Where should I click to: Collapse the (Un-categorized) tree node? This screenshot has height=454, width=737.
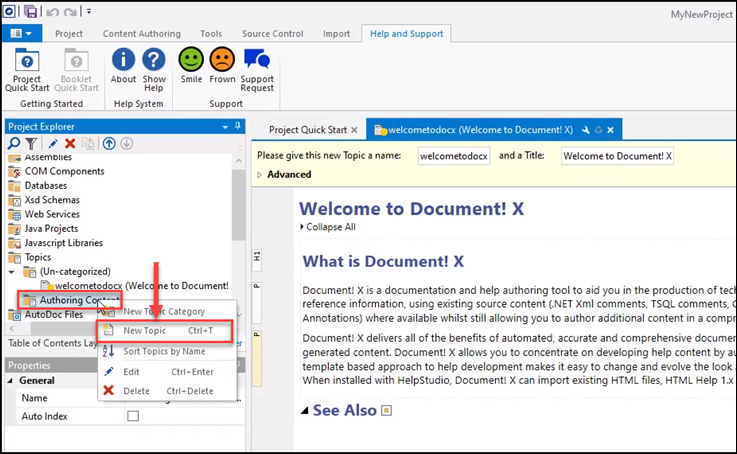[13, 271]
